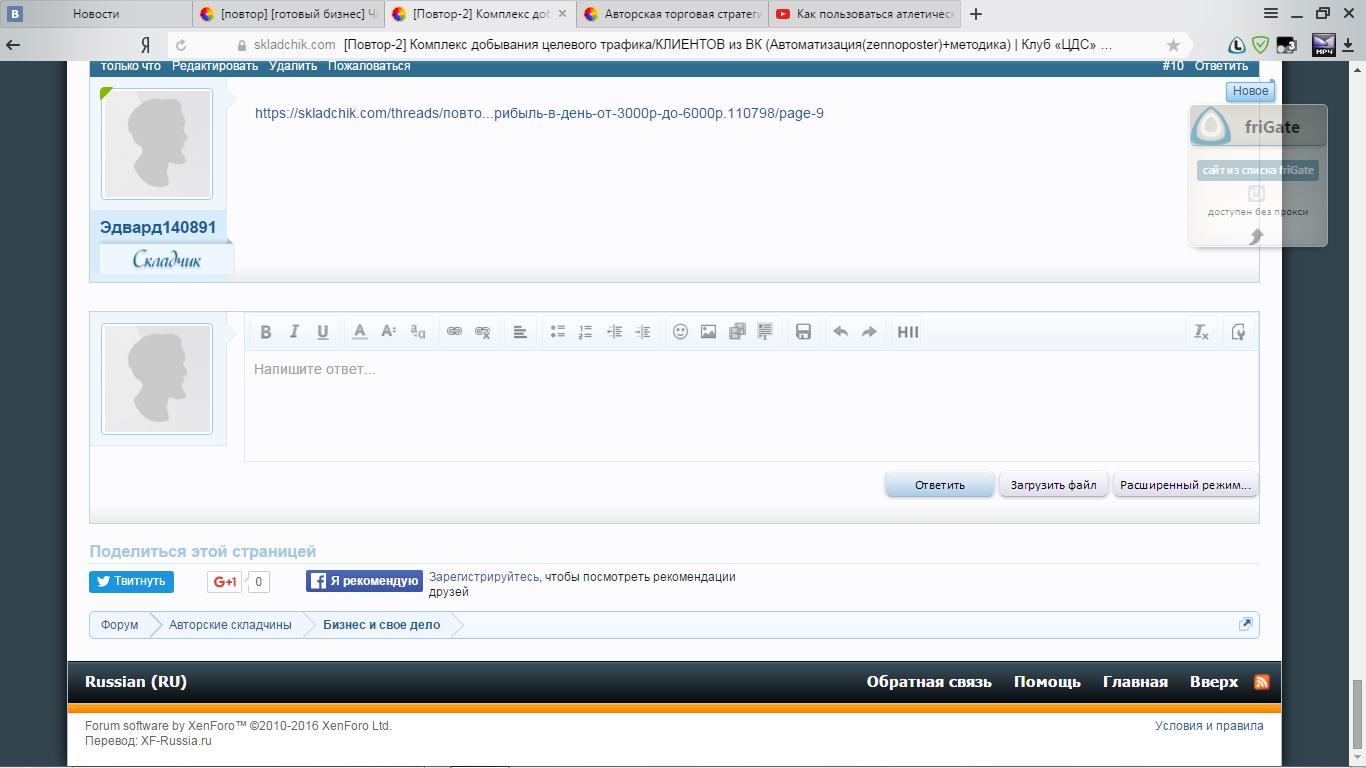The image size is (1366, 768).
Task: Redo the last editor action
Action: click(869, 332)
